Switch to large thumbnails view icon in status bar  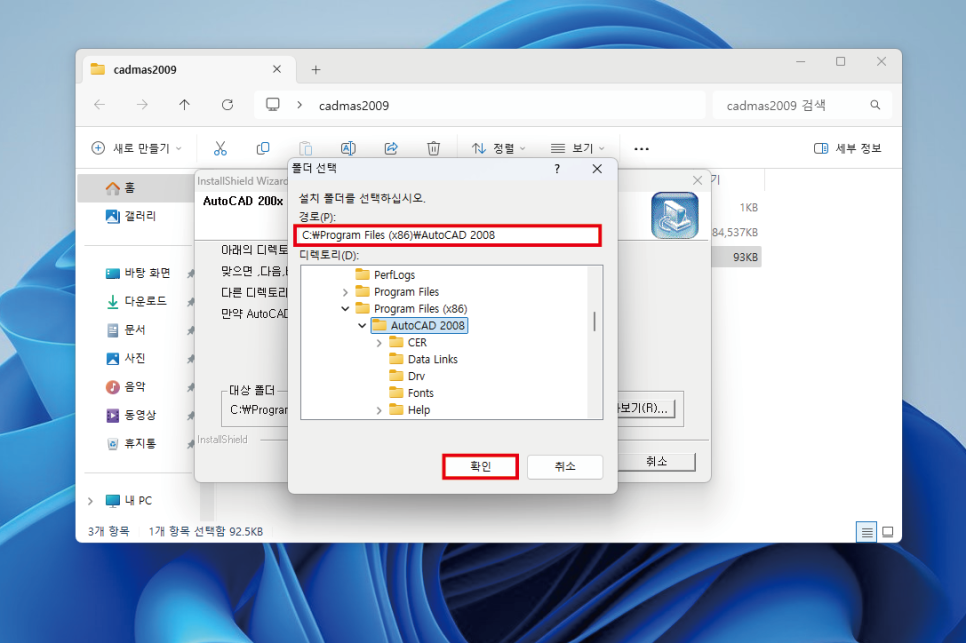tap(888, 532)
